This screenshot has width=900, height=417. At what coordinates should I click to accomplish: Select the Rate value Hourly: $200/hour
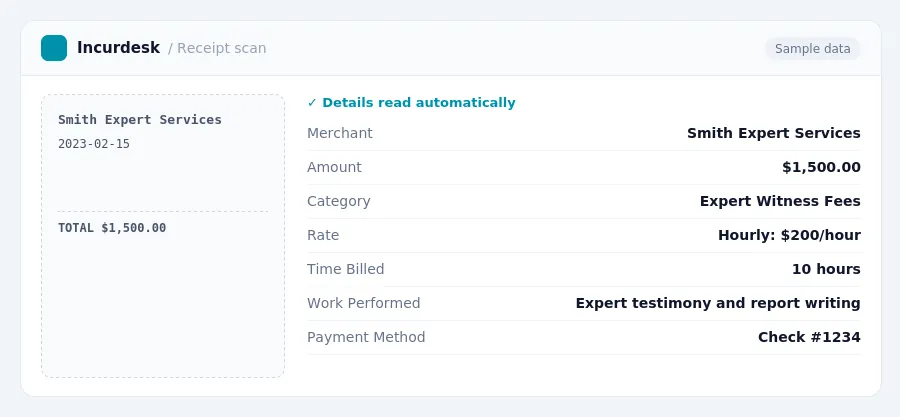pos(789,235)
